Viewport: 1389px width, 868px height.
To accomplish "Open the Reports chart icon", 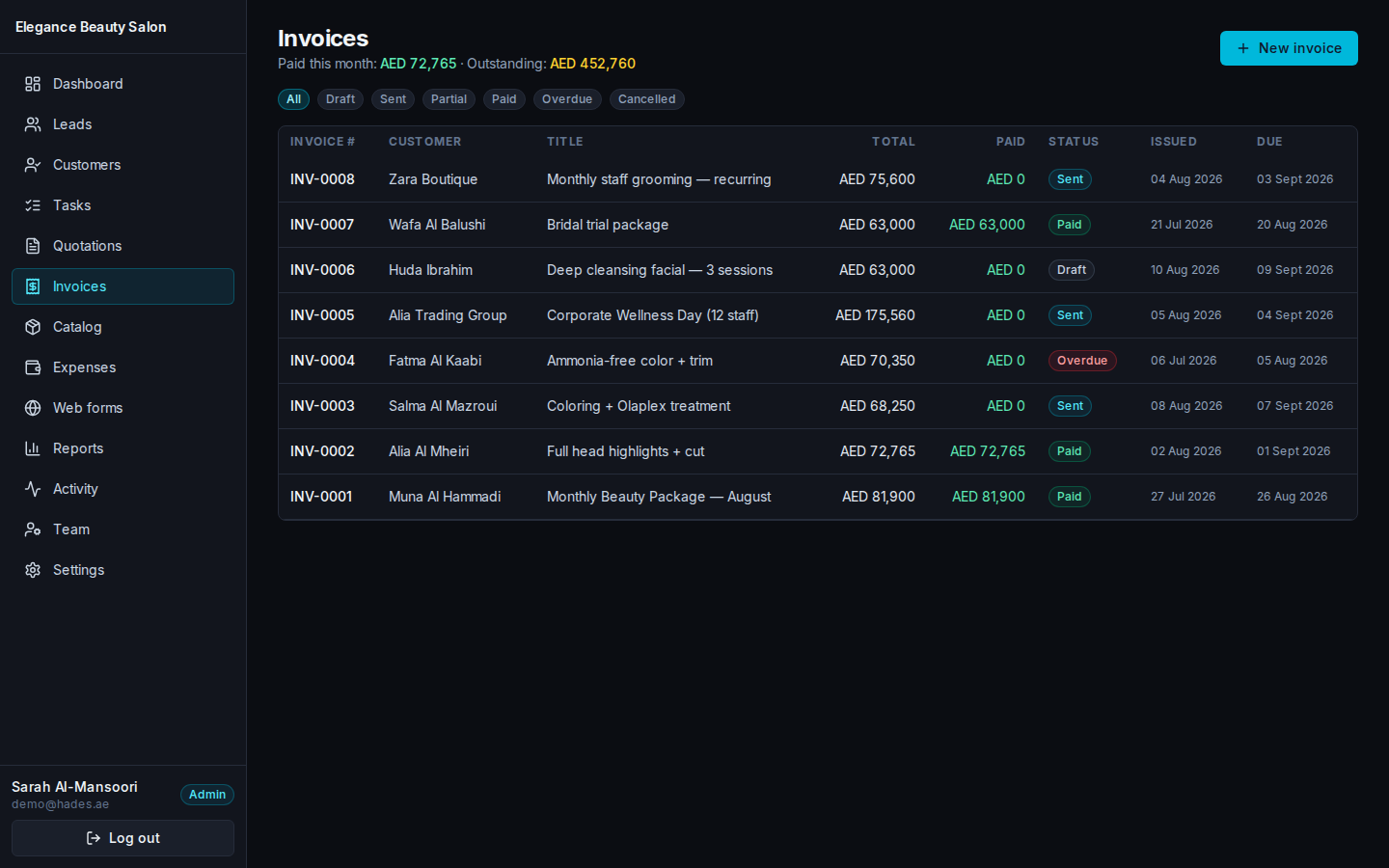I will (33, 448).
